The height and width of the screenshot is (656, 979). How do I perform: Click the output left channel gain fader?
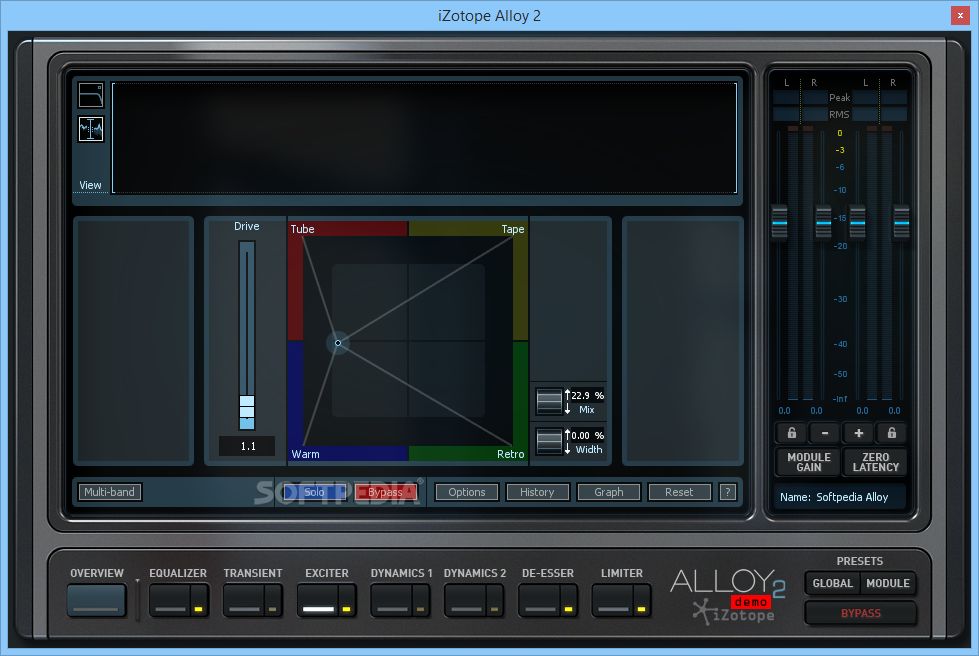858,222
